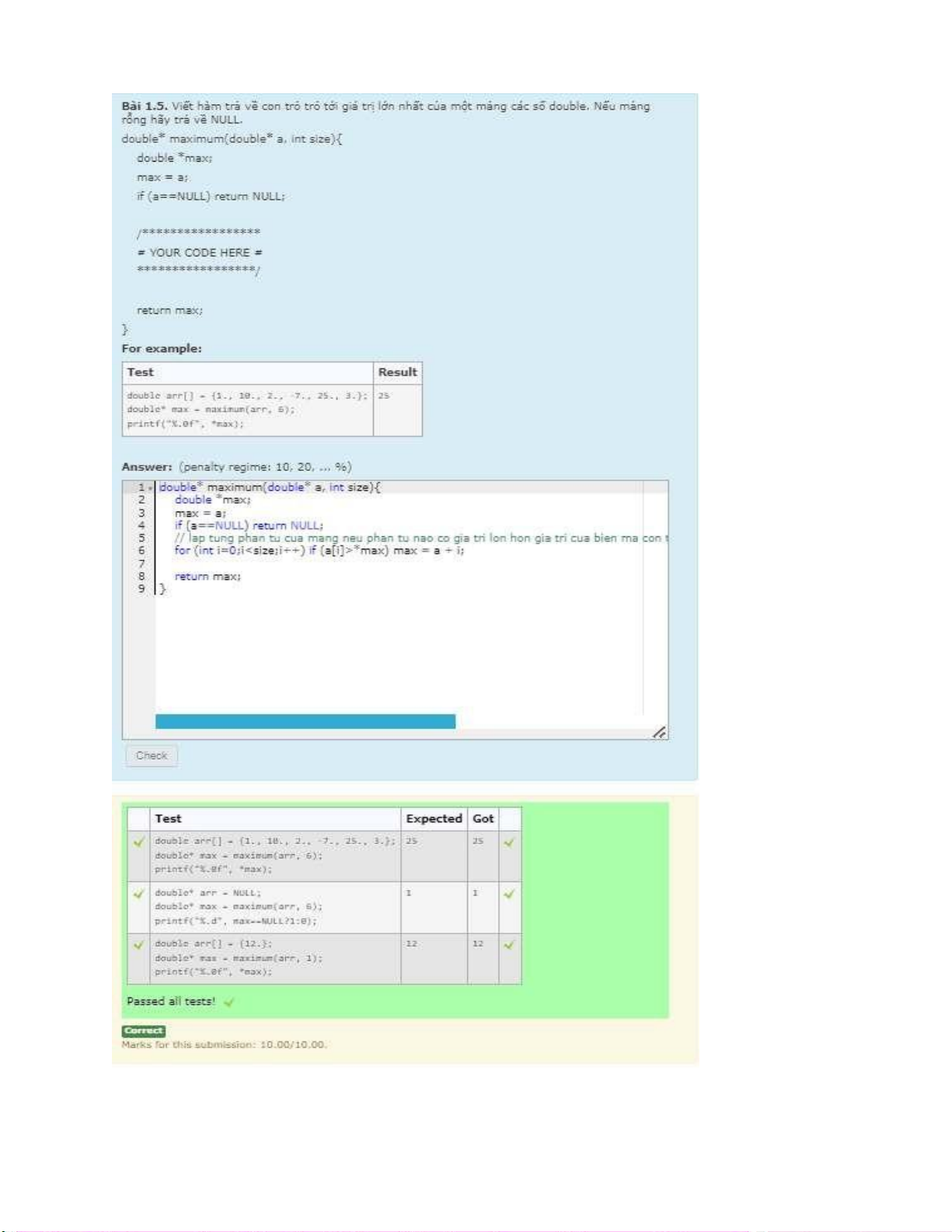The width and height of the screenshot is (952, 1232).
Task: Click left green checkmark of NULL test row
Action: point(139,894)
